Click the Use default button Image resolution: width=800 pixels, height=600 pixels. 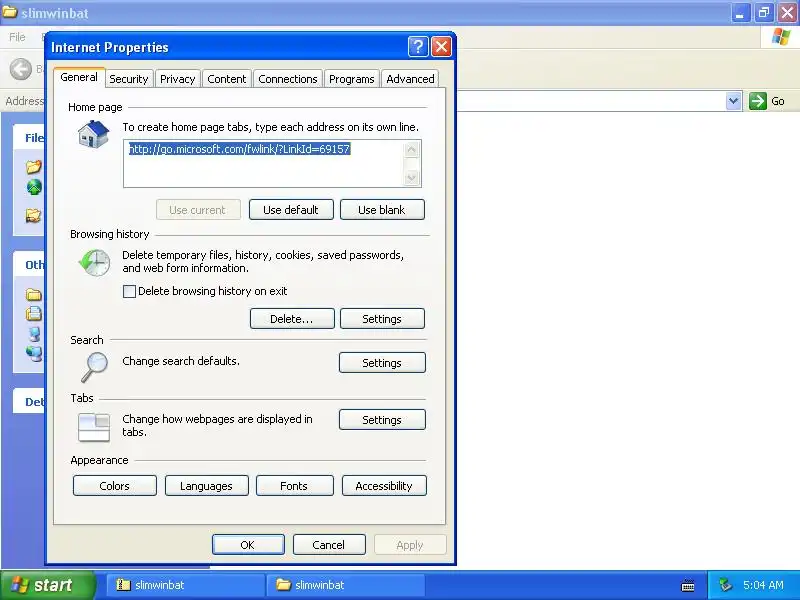coord(291,210)
